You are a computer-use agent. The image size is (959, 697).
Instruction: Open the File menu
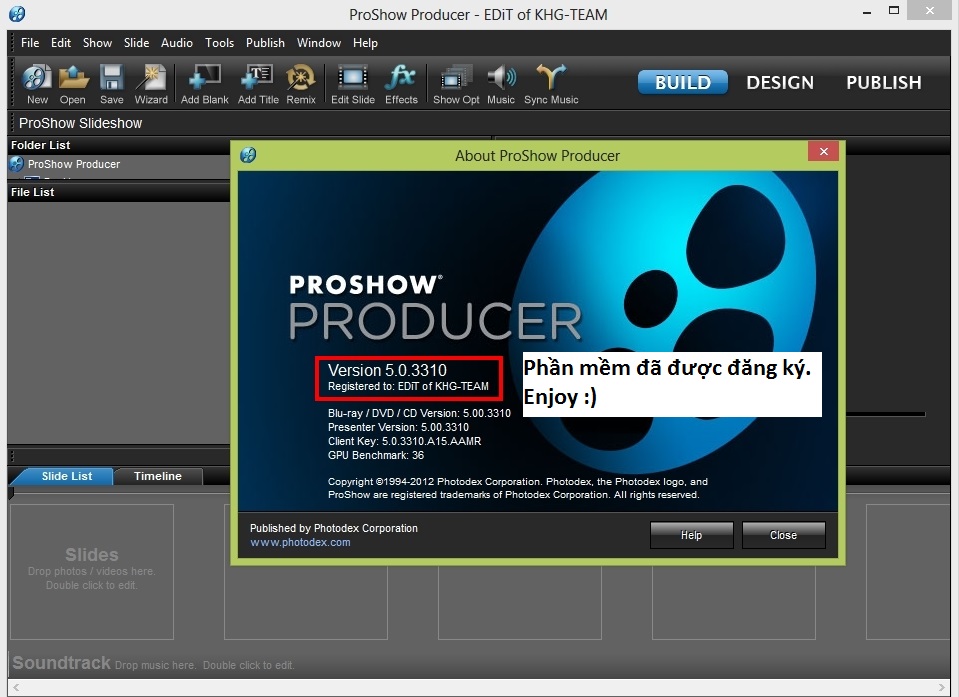coord(30,43)
